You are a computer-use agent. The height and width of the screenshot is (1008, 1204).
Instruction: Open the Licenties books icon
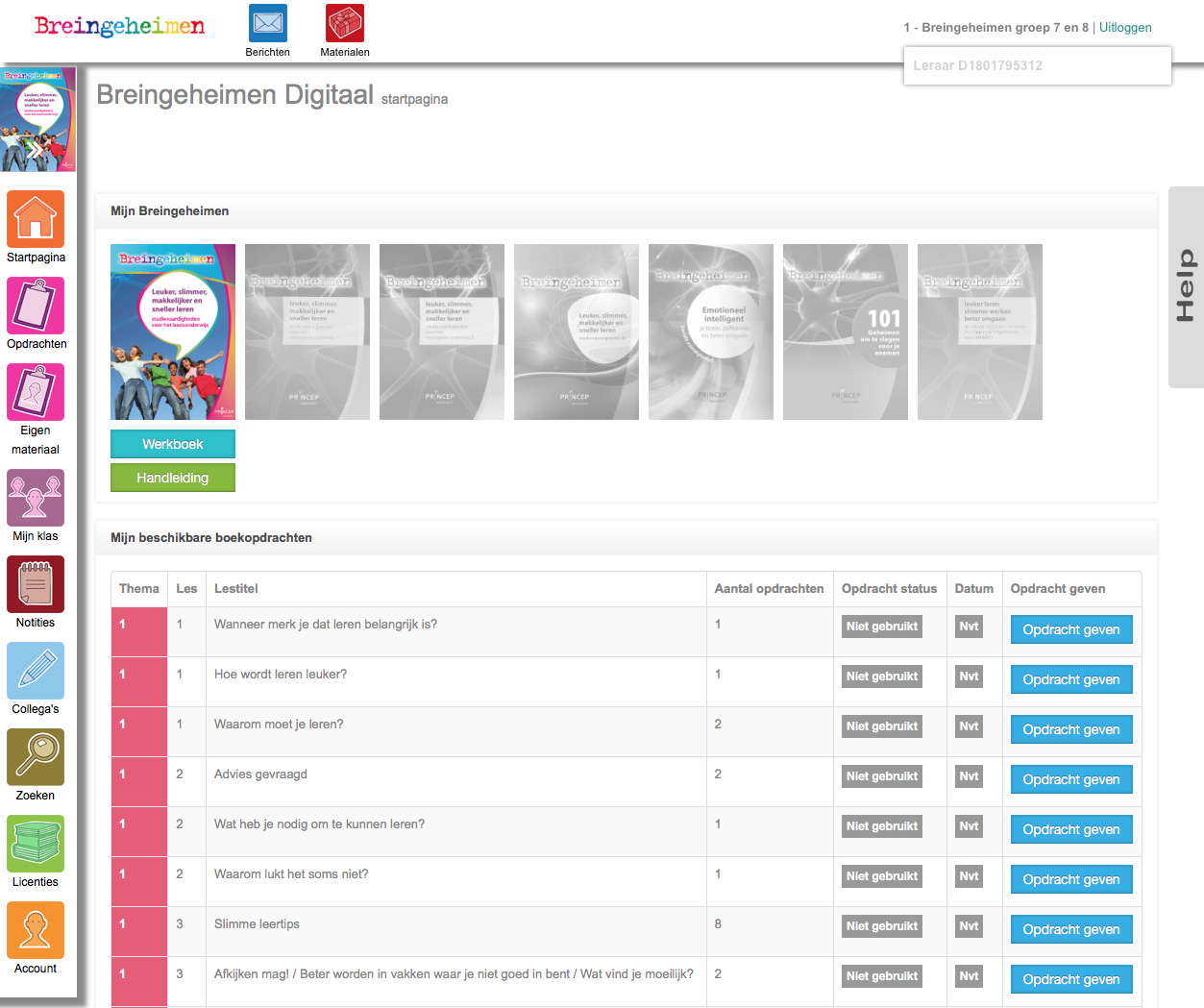(36, 844)
